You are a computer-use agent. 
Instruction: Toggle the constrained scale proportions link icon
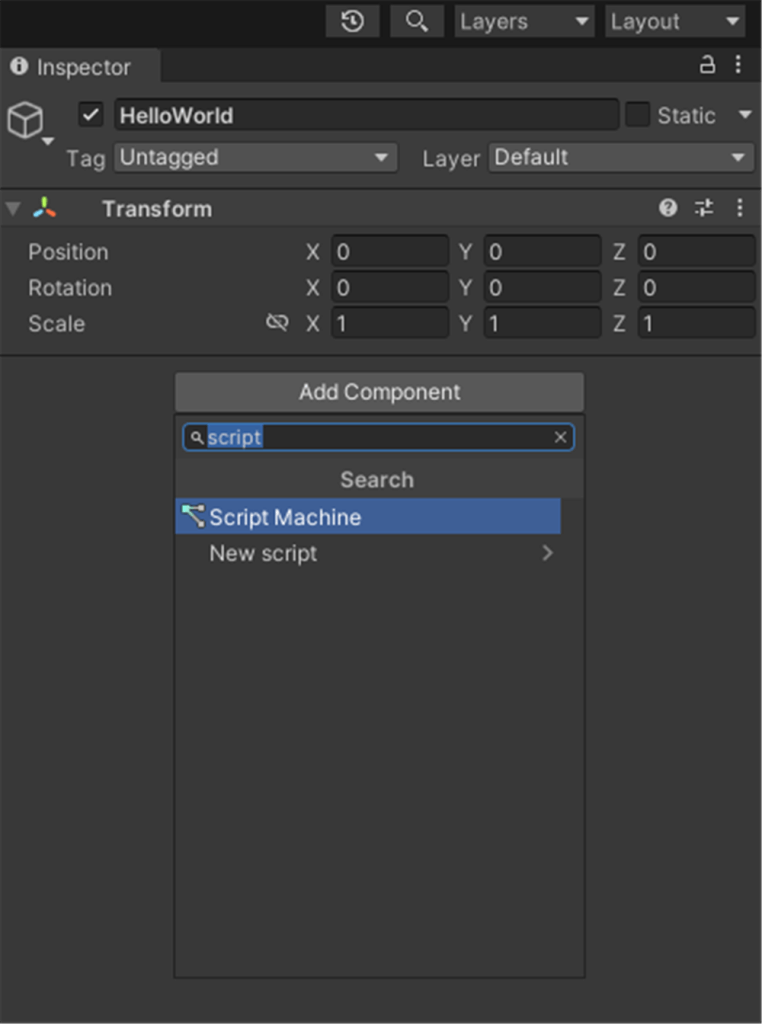coord(277,323)
